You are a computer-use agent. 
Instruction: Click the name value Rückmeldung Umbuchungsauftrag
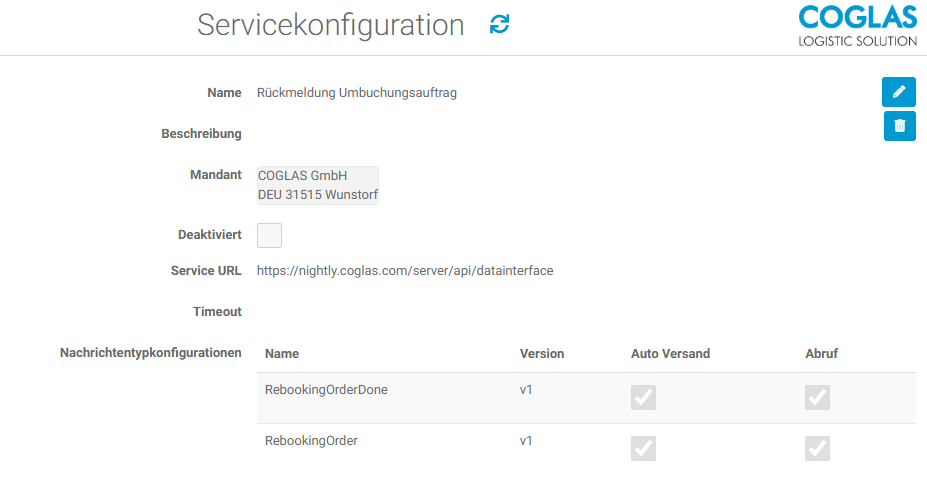[x=357, y=93]
